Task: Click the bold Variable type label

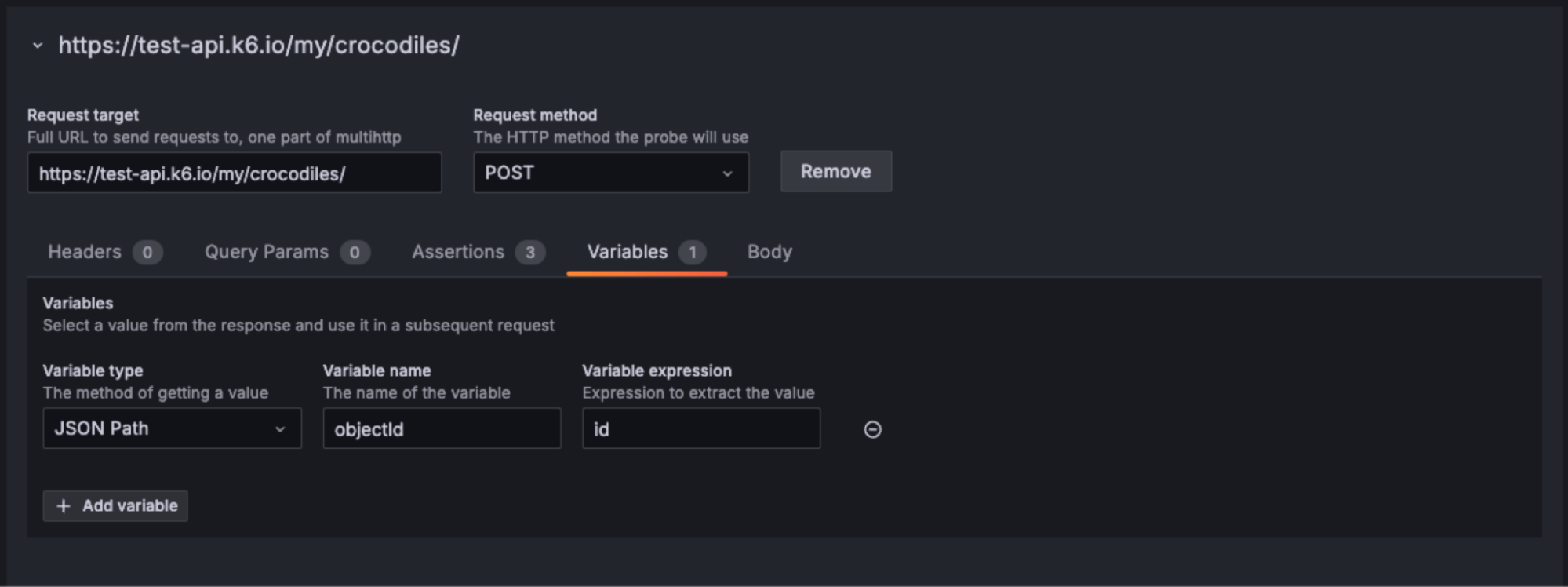Action: [93, 370]
